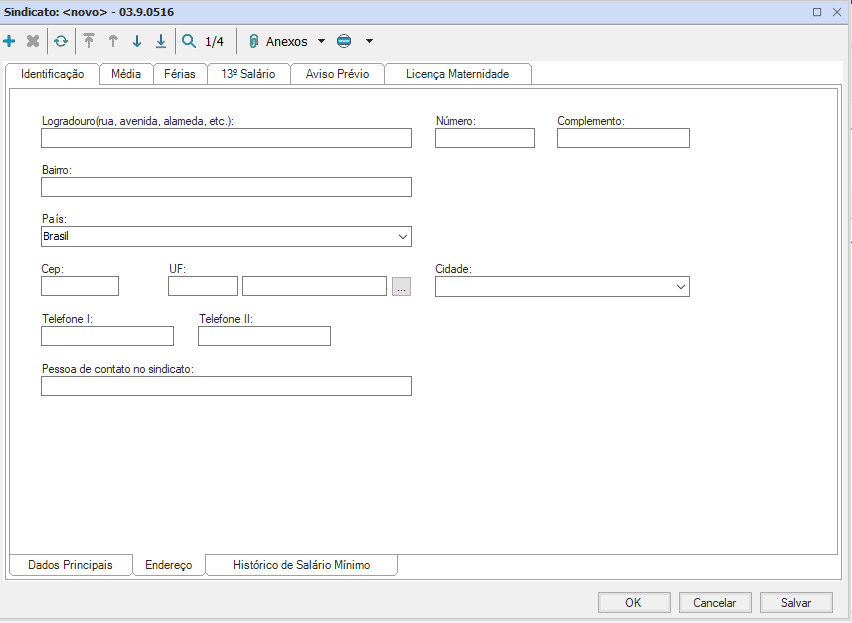Click into the Logradouro input field
This screenshot has width=852, height=623.
226,138
